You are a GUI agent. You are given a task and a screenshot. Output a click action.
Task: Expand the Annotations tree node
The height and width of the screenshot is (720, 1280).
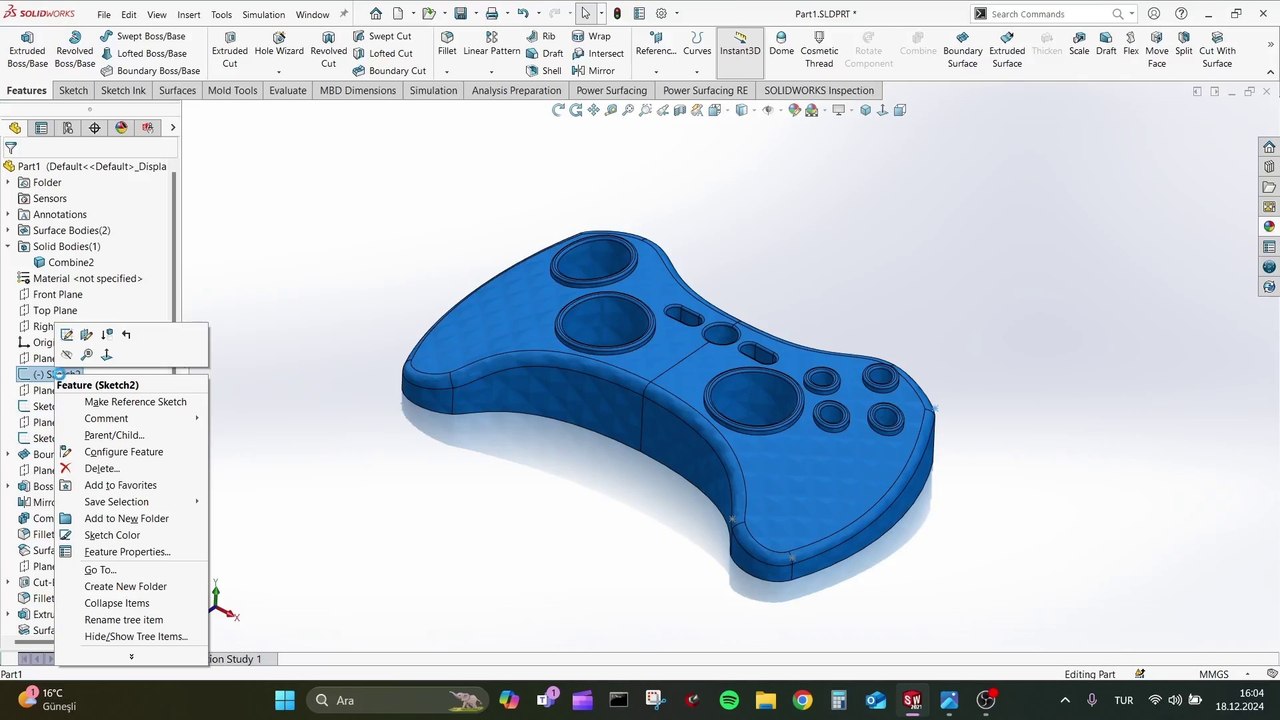pos(8,214)
